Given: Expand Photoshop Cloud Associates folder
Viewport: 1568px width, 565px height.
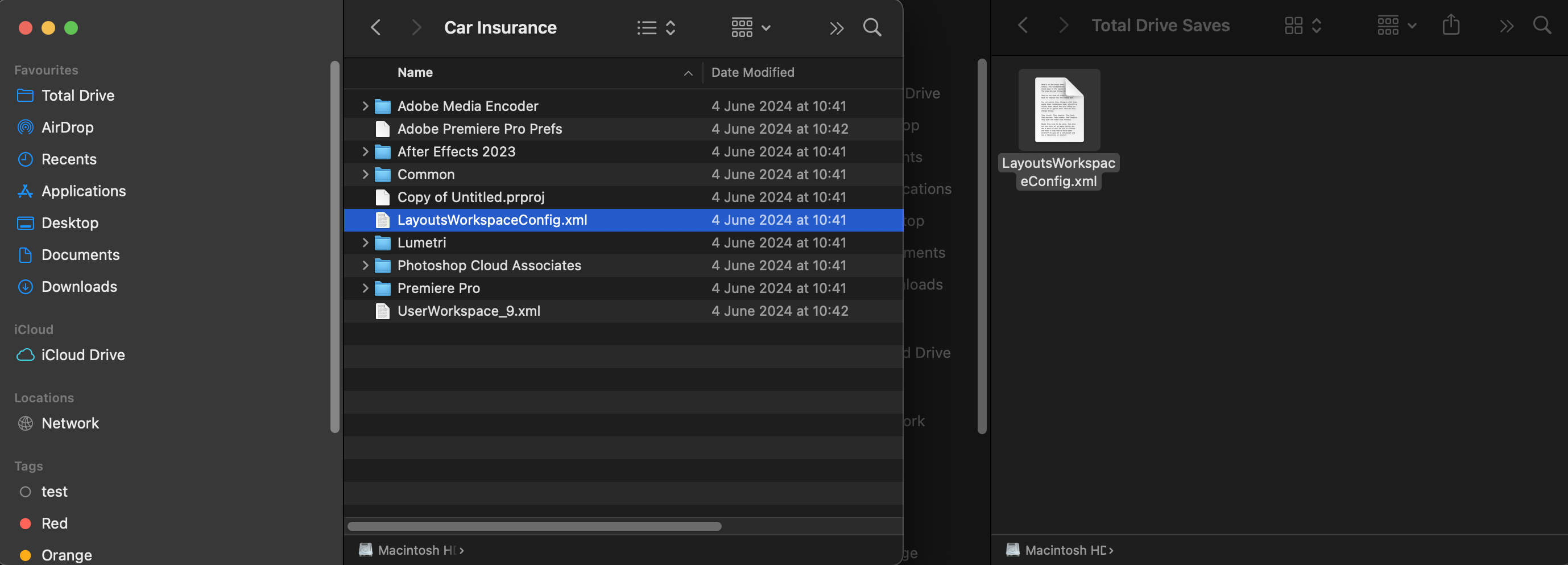Looking at the screenshot, I should pyautogui.click(x=365, y=266).
